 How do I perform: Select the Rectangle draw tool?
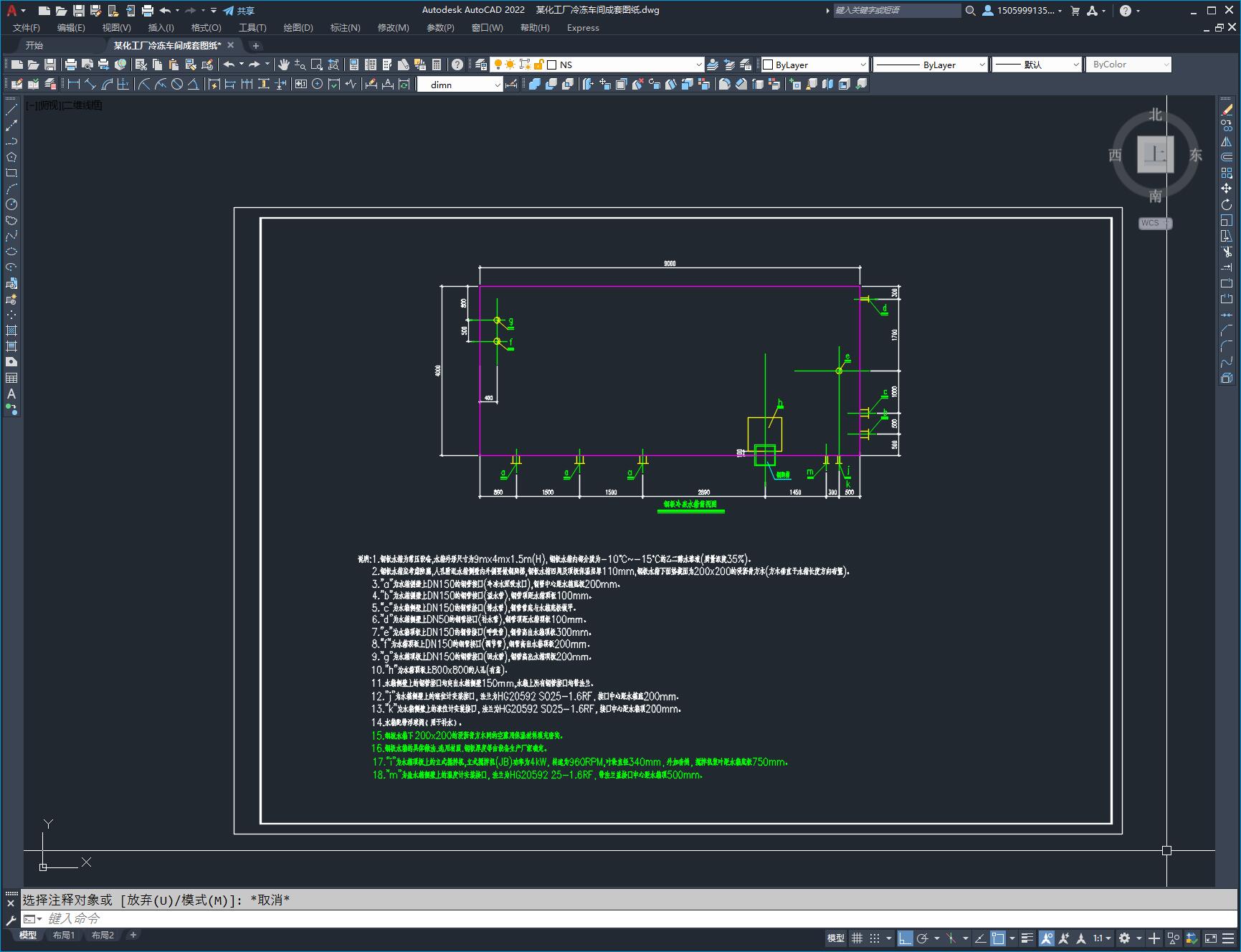click(x=11, y=173)
